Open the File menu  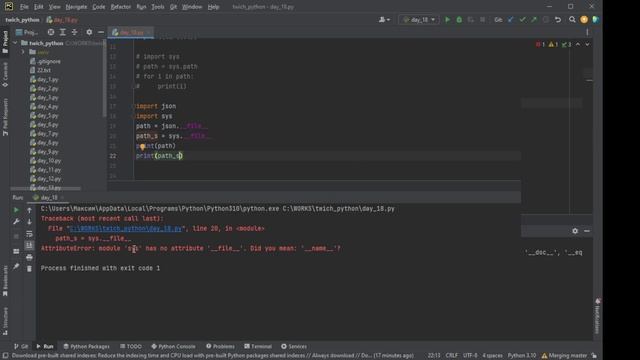[x=24, y=7]
